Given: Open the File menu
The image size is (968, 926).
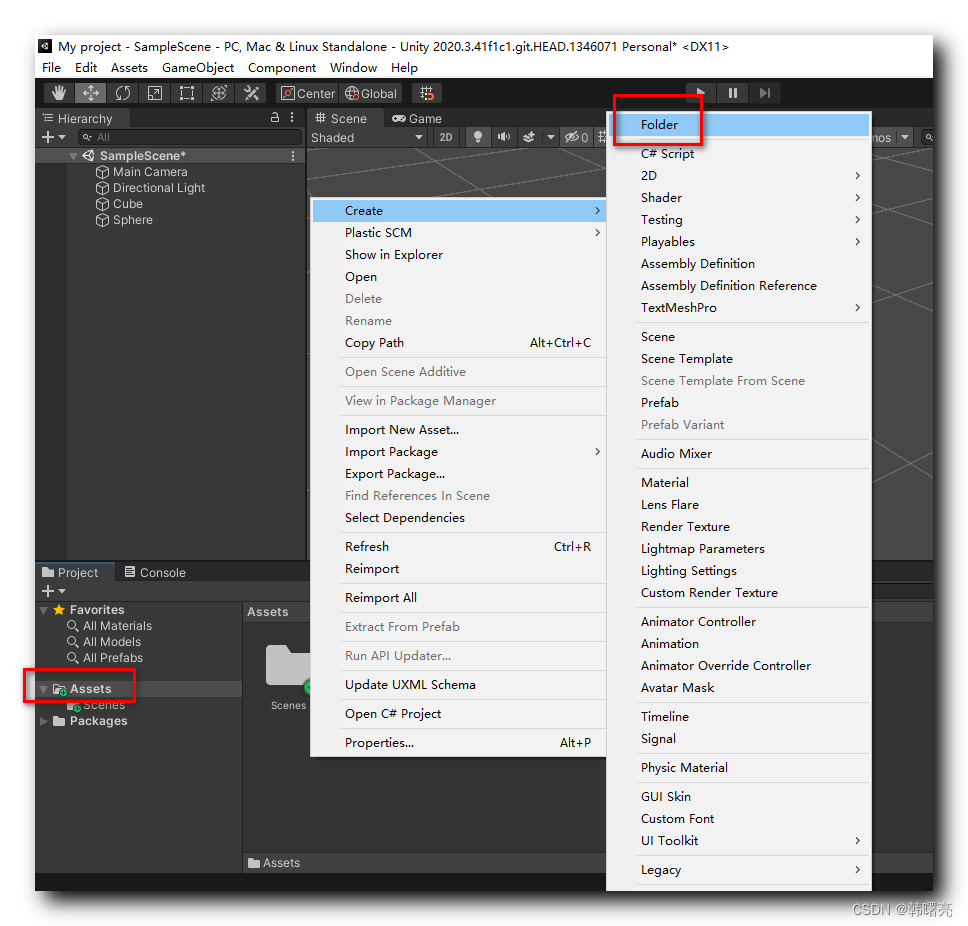Looking at the screenshot, I should (x=51, y=67).
